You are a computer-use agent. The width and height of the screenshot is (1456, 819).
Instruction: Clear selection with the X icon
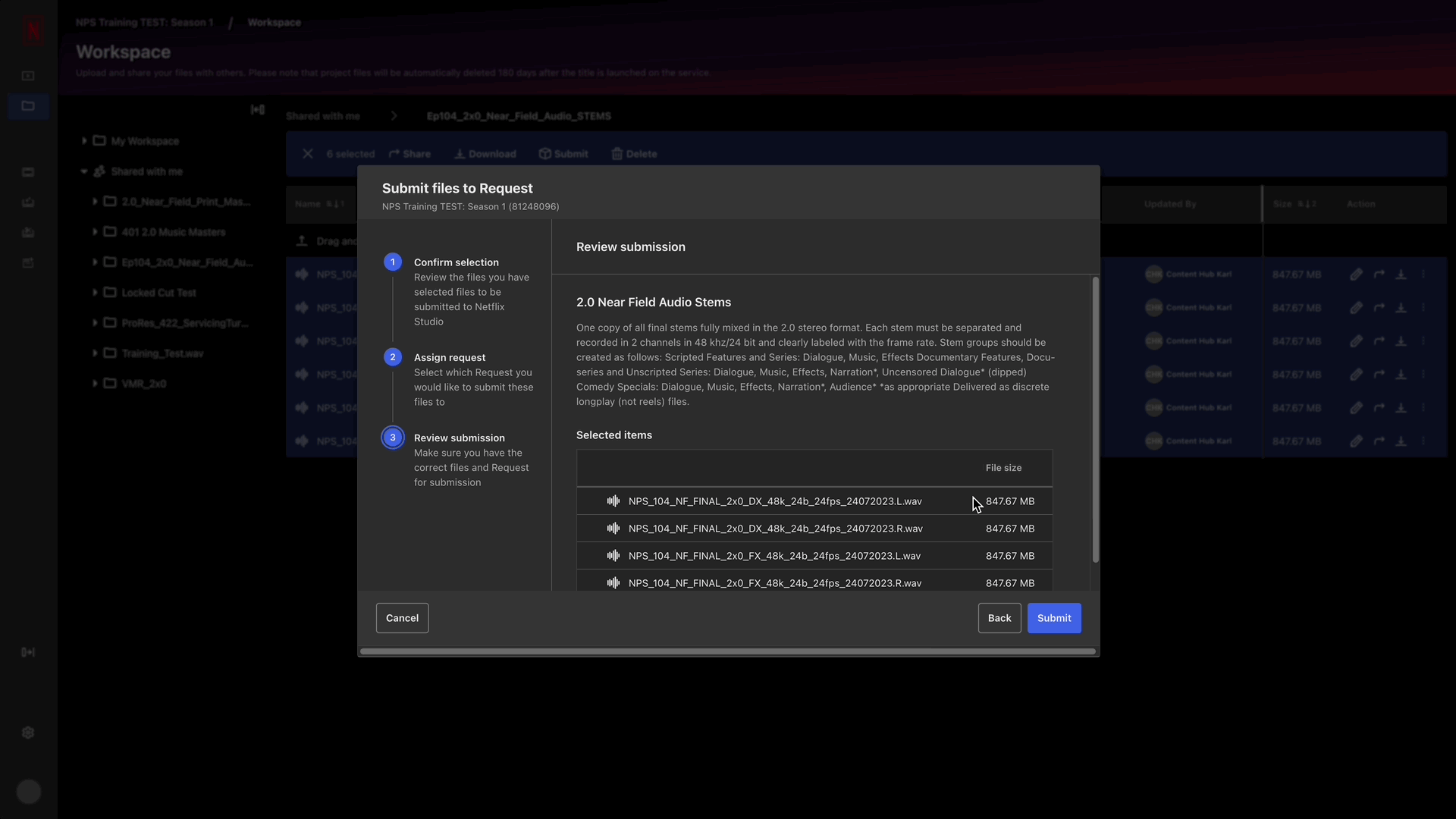308,154
